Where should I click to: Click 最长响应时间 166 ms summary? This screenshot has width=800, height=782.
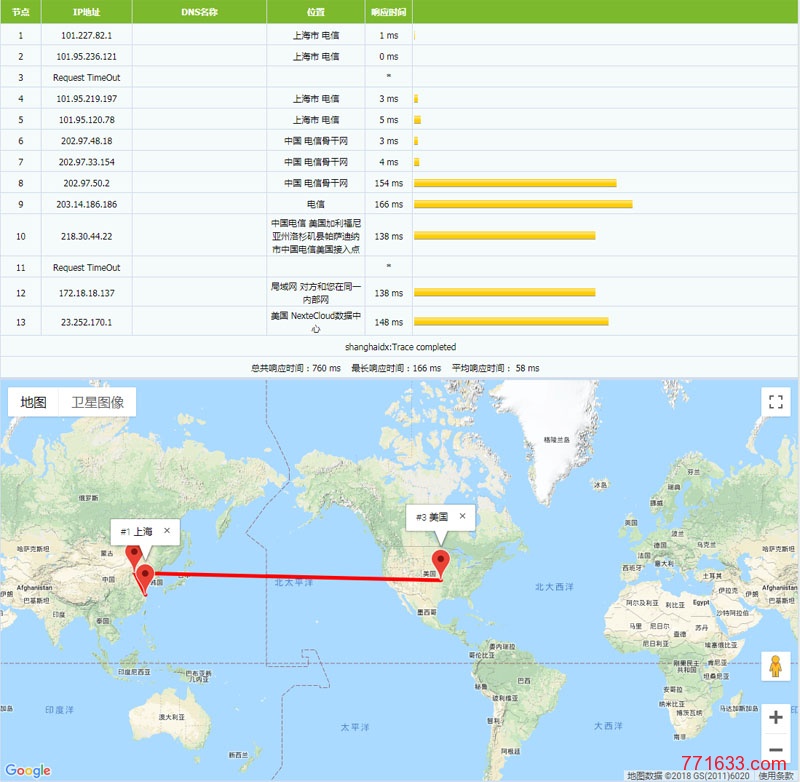(x=396, y=368)
